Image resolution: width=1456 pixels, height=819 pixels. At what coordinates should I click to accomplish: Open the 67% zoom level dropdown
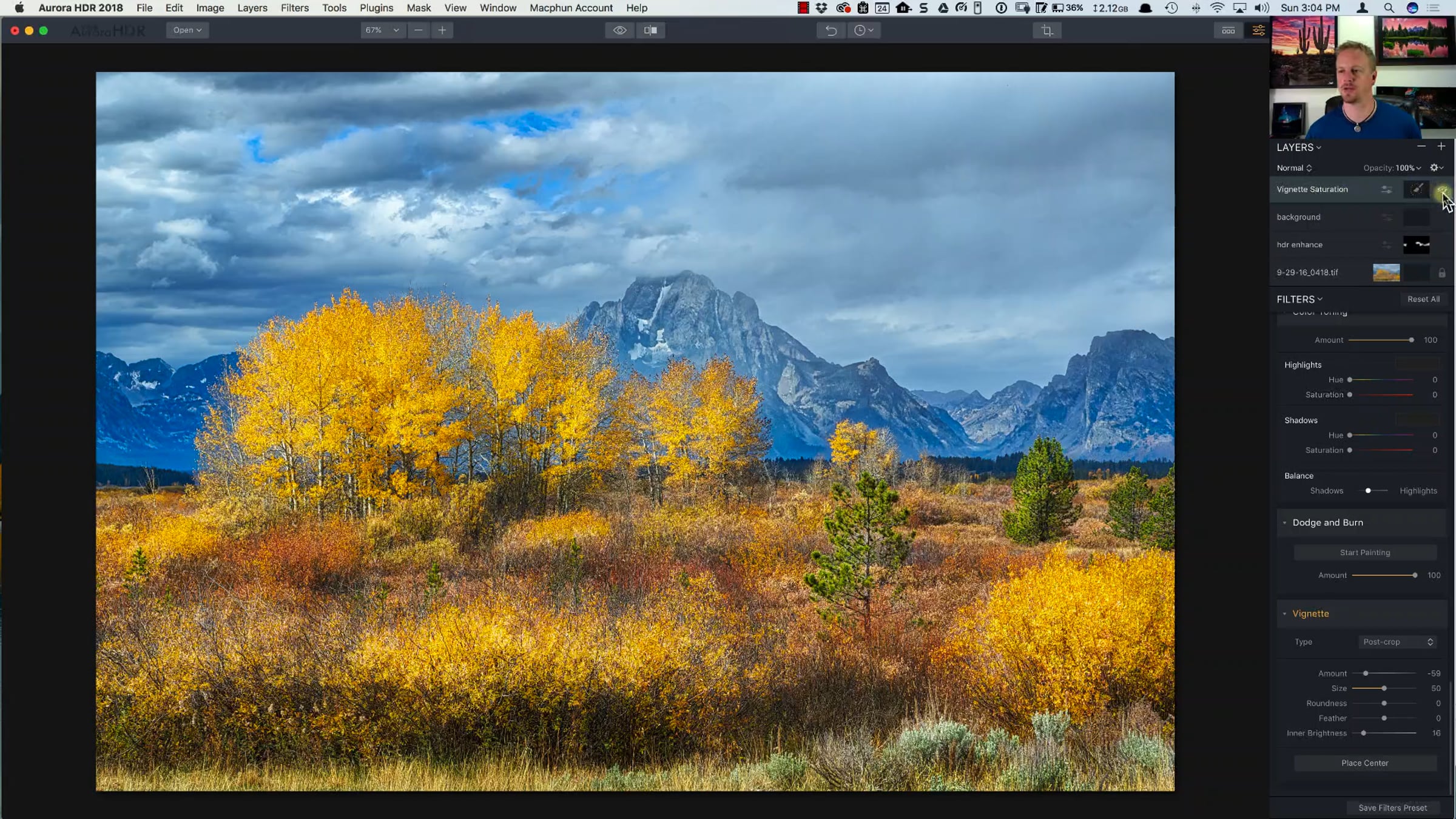coord(382,30)
